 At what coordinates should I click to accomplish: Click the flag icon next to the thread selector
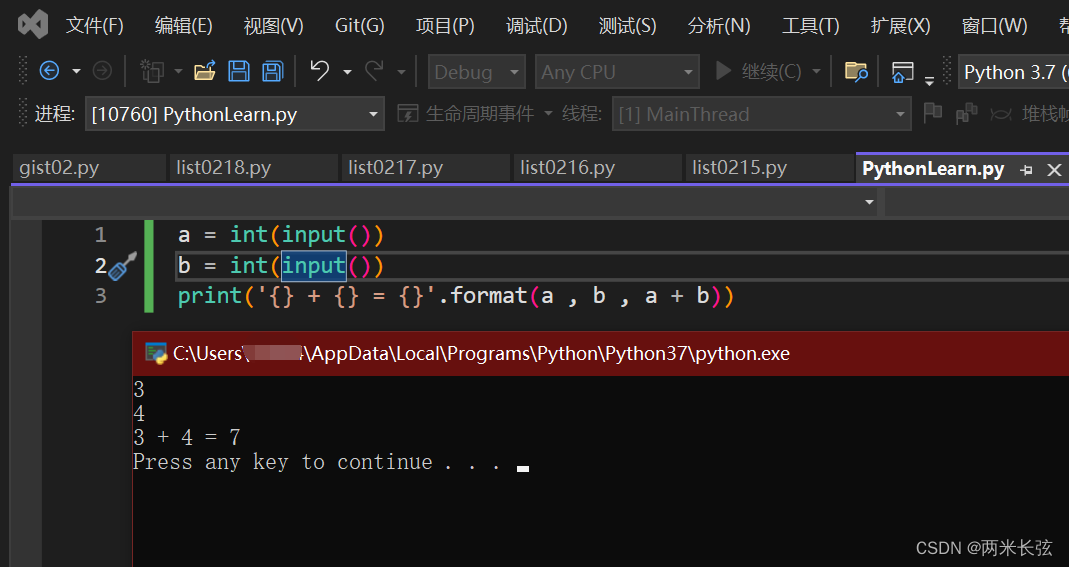(x=933, y=112)
